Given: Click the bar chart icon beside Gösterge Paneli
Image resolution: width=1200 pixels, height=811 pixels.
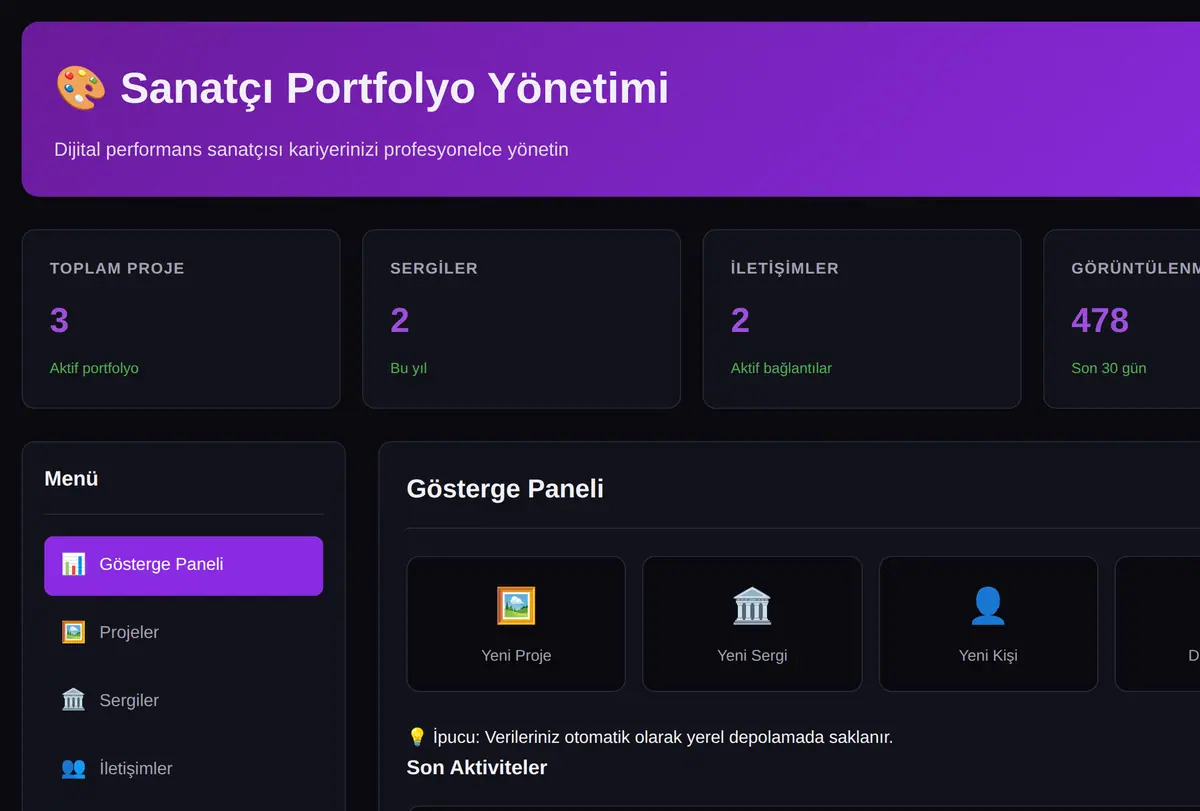Looking at the screenshot, I should coord(73,564).
